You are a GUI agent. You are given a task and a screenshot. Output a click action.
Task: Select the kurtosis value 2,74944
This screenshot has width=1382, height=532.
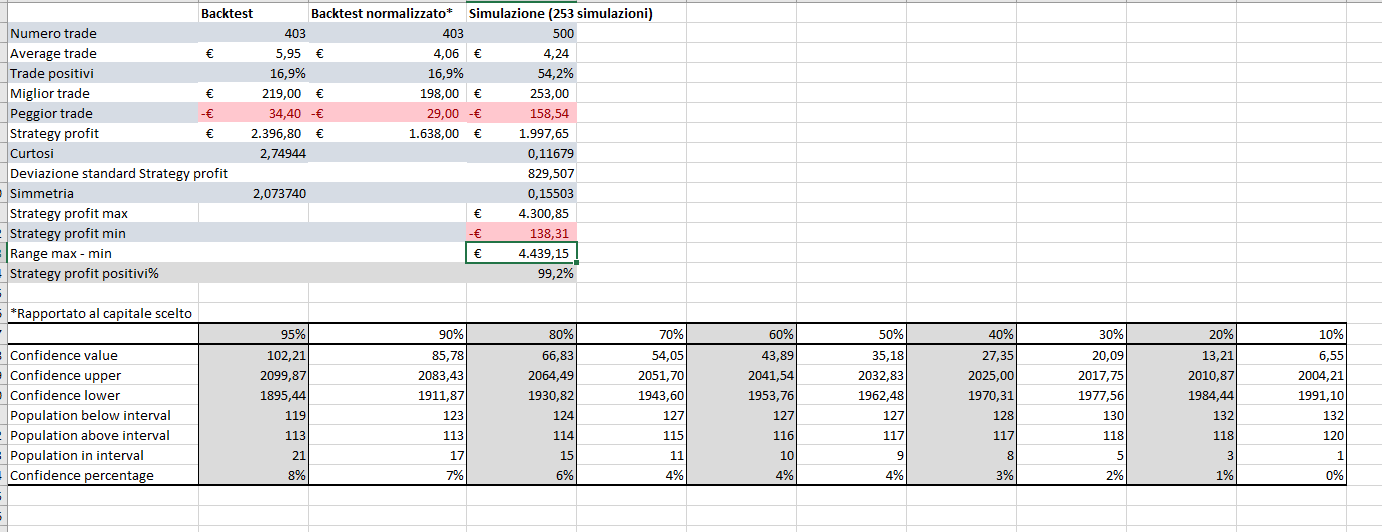point(254,154)
